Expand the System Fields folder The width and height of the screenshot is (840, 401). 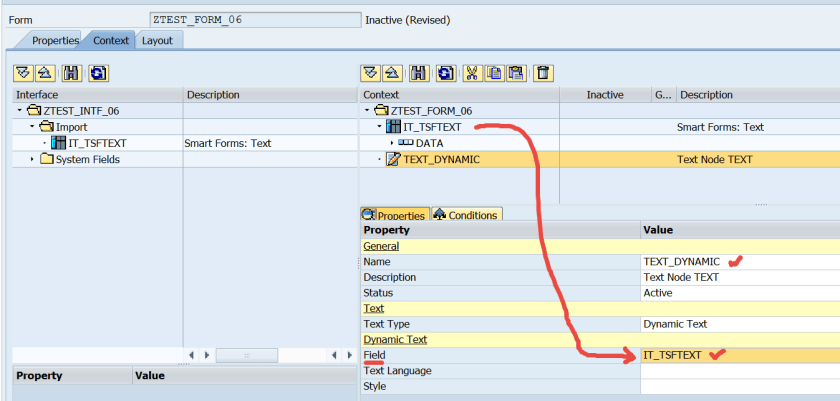(x=31, y=160)
